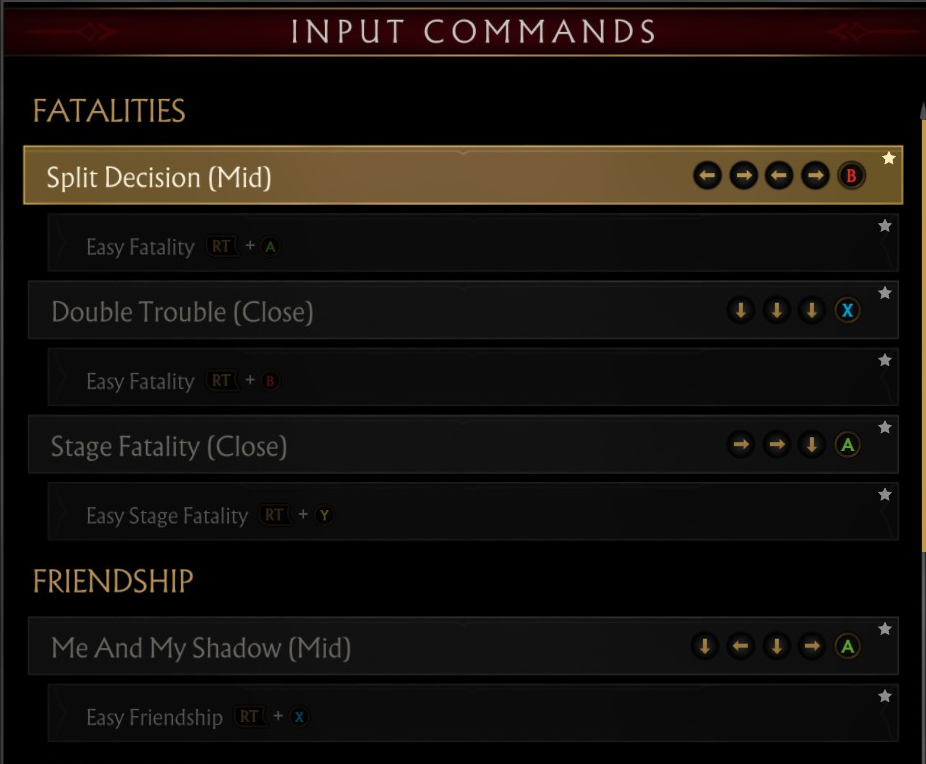Image resolution: width=926 pixels, height=764 pixels.
Task: Click the Friendship section heading
Action: (113, 581)
